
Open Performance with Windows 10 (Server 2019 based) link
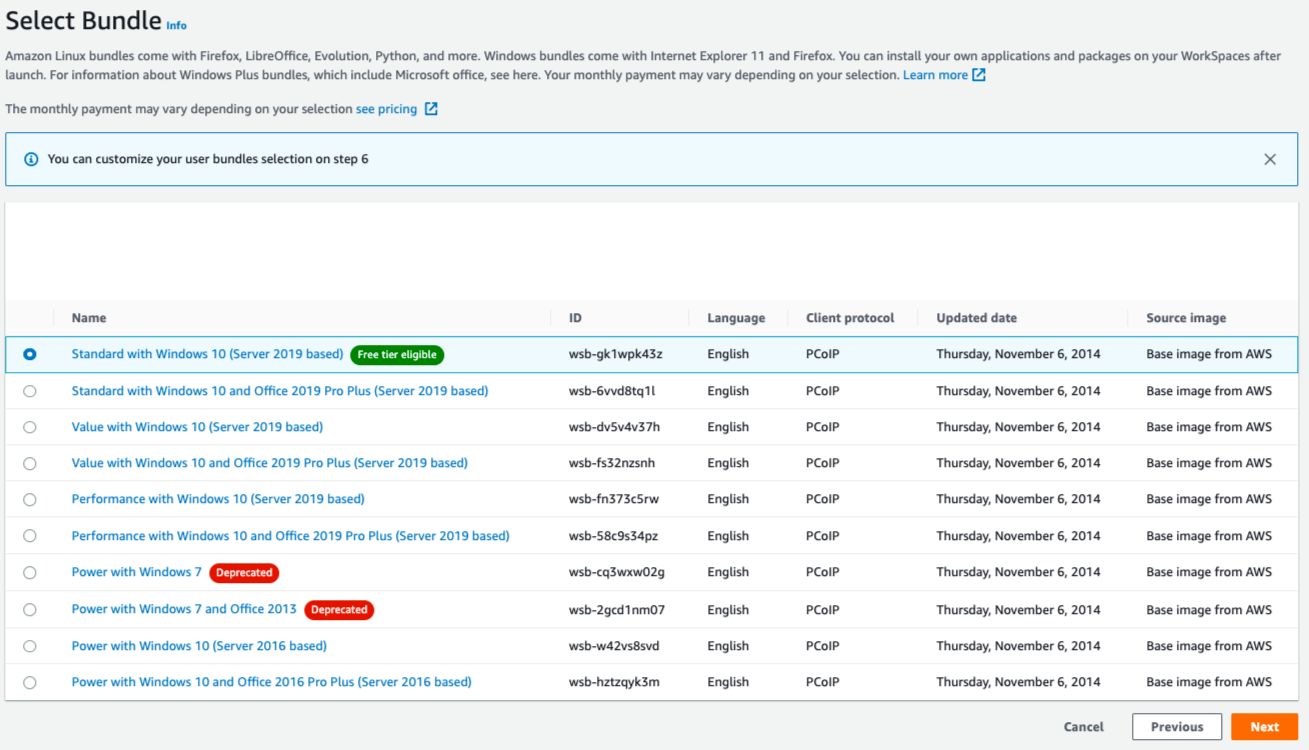click(218, 499)
